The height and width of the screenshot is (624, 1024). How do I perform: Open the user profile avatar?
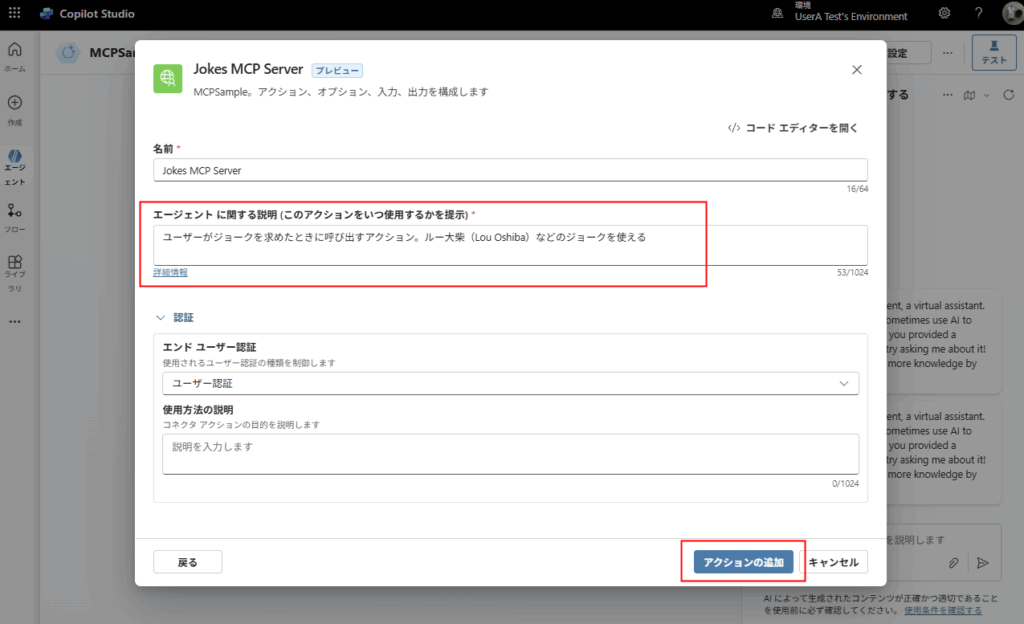click(1013, 13)
